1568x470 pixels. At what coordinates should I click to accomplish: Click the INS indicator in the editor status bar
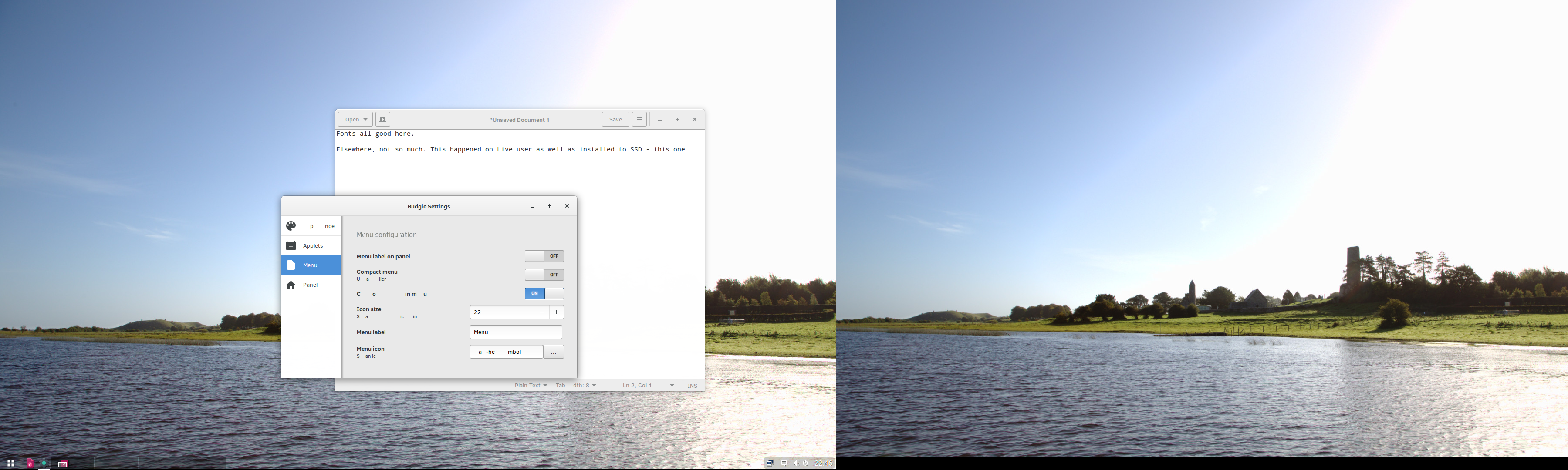(692, 386)
